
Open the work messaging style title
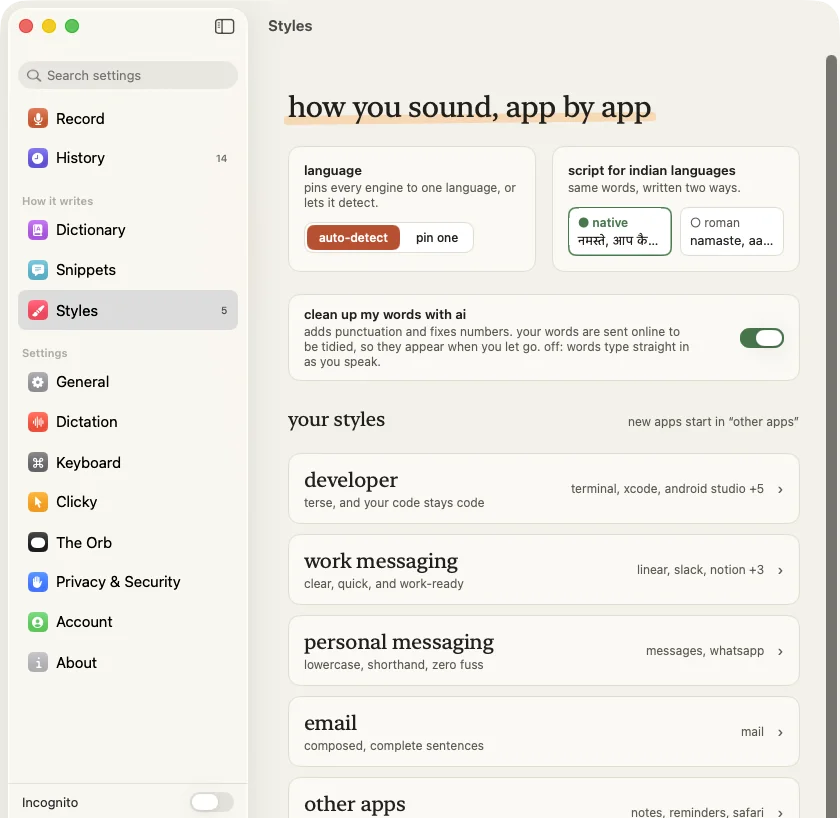click(x=381, y=561)
